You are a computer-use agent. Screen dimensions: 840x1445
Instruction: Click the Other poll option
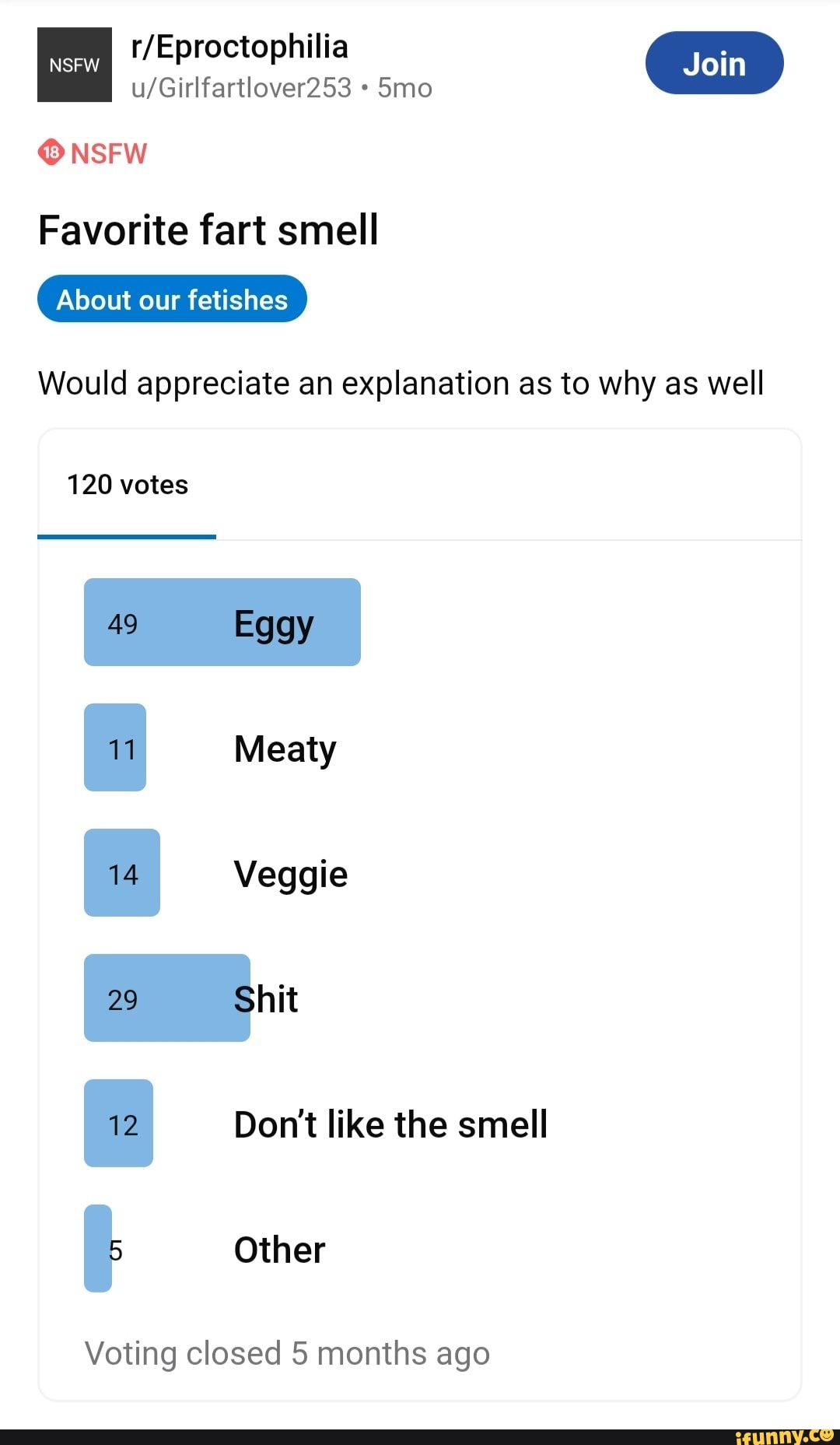click(x=279, y=1250)
